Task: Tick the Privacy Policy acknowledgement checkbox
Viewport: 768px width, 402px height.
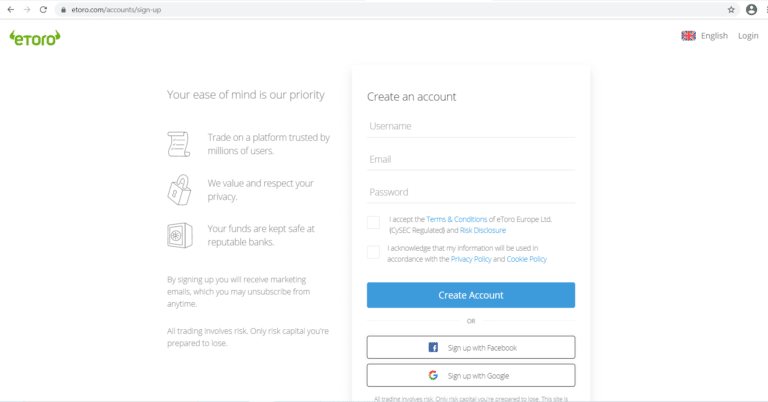Action: click(373, 252)
